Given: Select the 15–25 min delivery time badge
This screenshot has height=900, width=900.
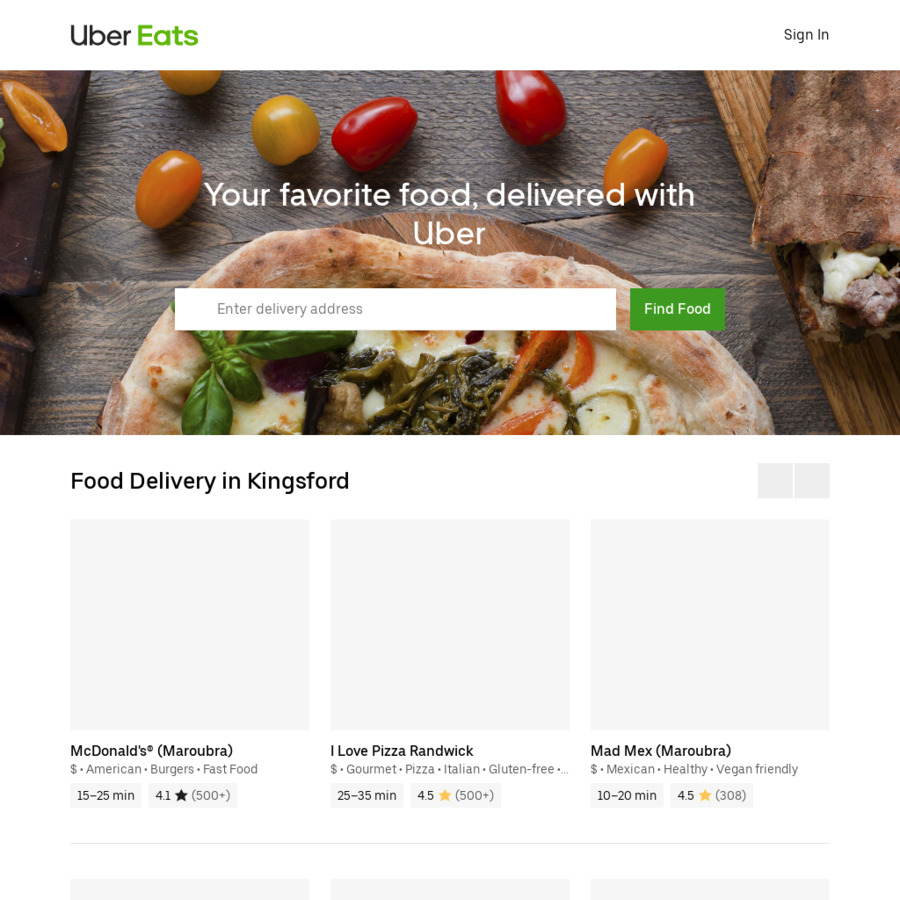Looking at the screenshot, I should (106, 796).
